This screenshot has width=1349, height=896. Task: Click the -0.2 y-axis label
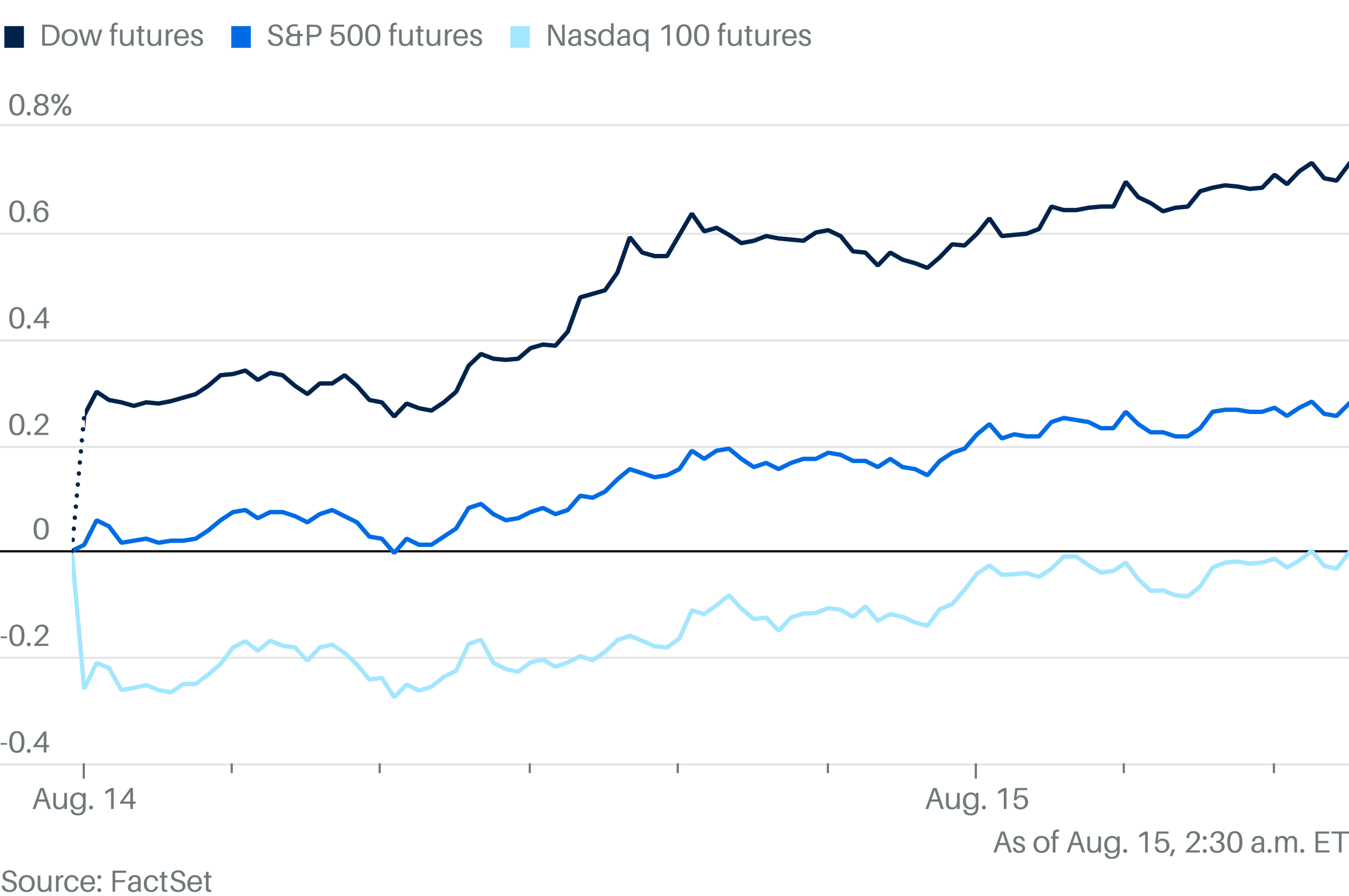click(25, 636)
